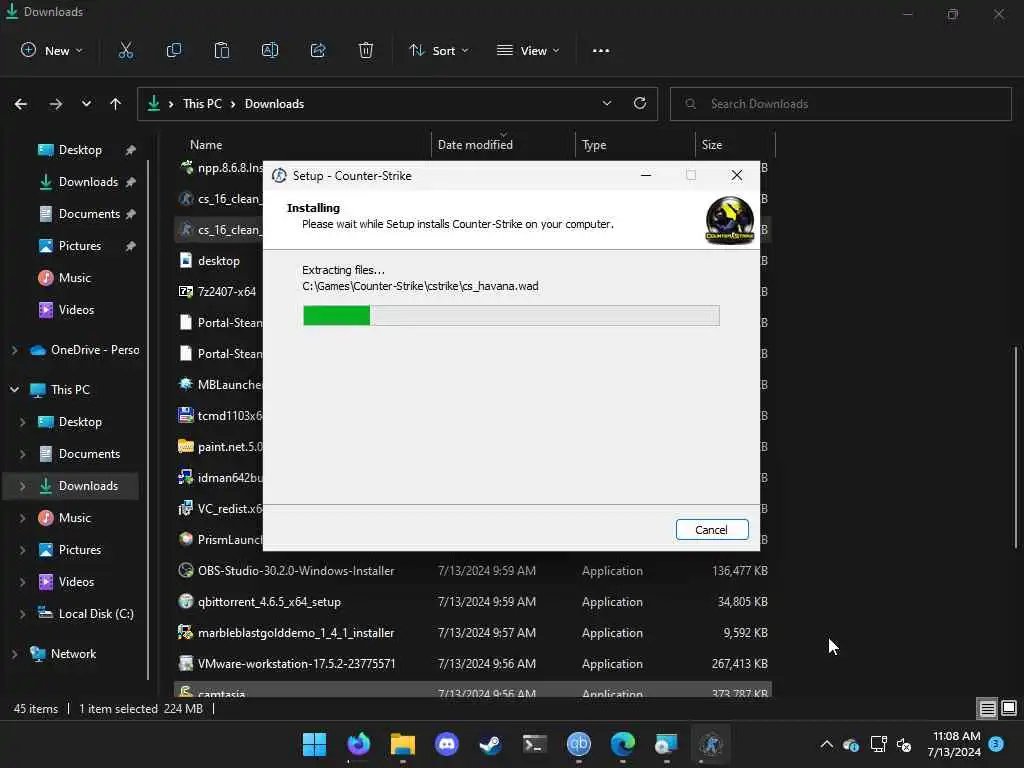
Task: Open the taskbar clock and date
Action: pyautogui.click(x=955, y=744)
